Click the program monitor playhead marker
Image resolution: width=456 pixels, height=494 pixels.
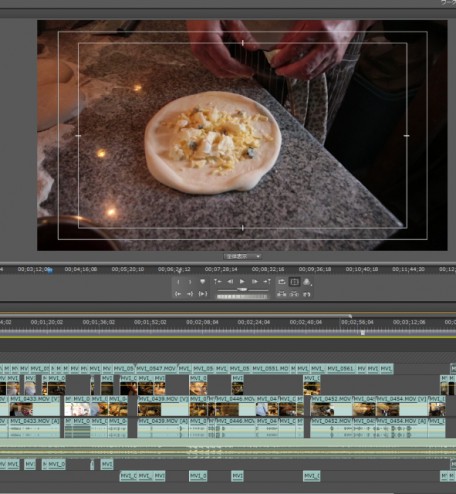tap(50, 271)
